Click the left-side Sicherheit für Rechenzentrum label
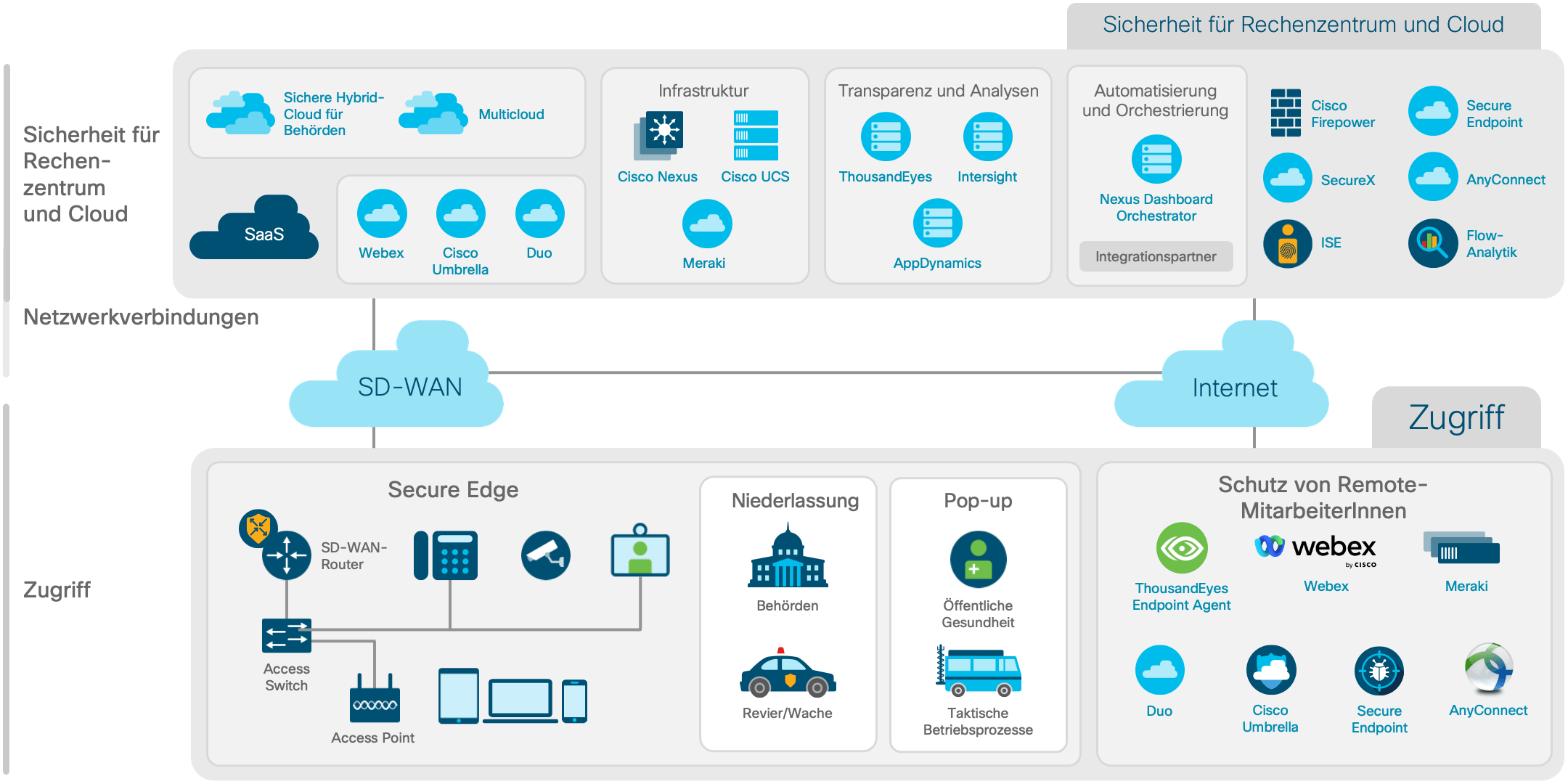 (91, 174)
